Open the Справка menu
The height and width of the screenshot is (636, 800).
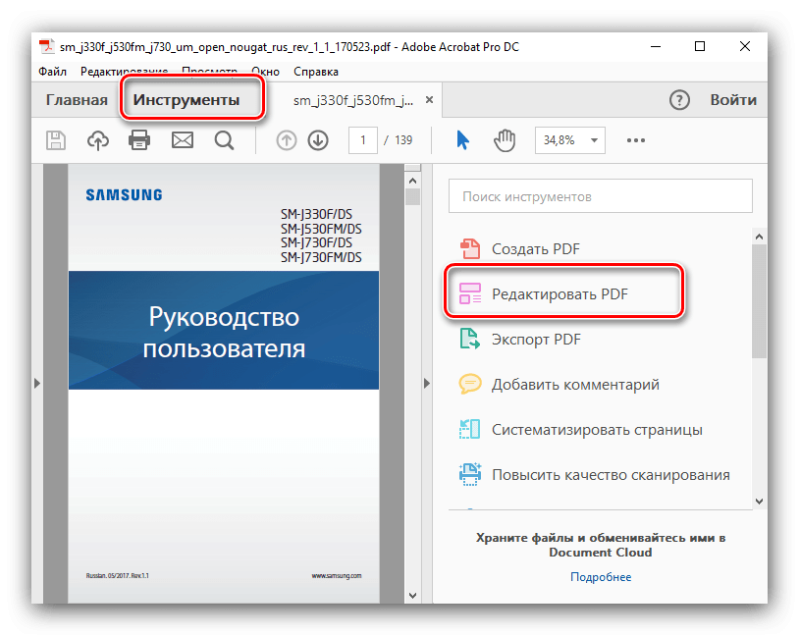pos(316,71)
